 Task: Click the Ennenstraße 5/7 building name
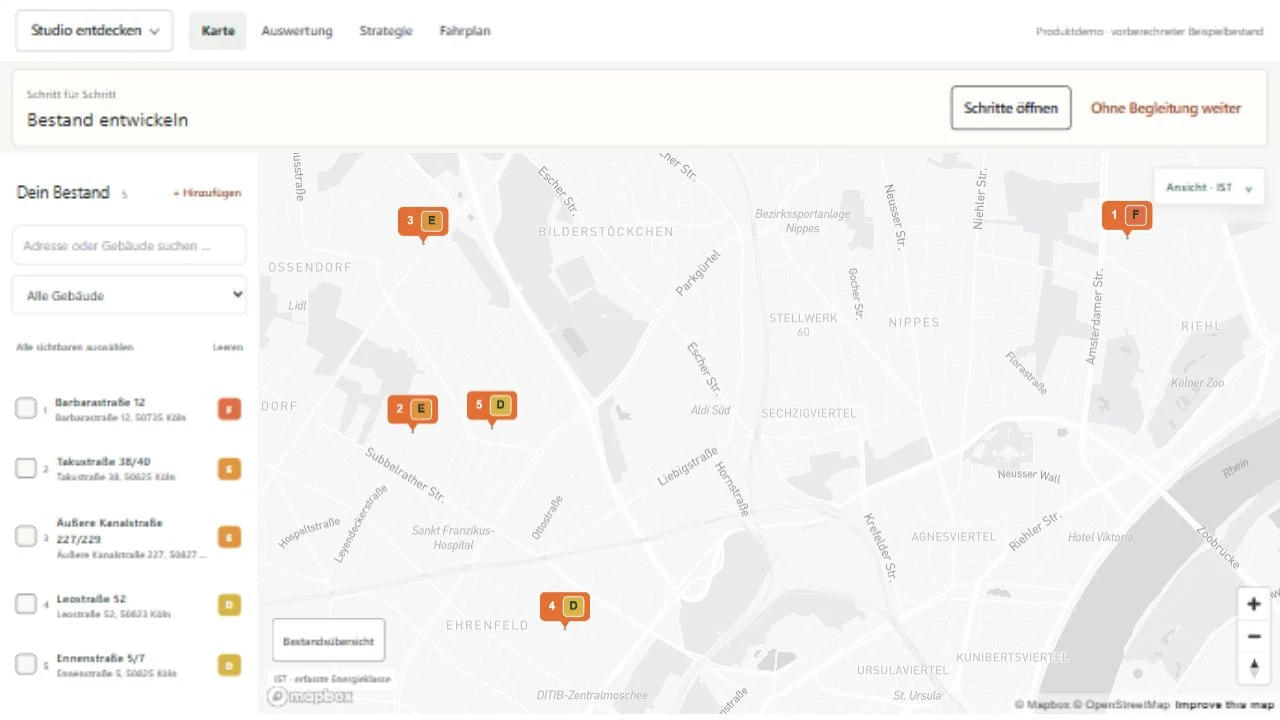tap(100, 658)
